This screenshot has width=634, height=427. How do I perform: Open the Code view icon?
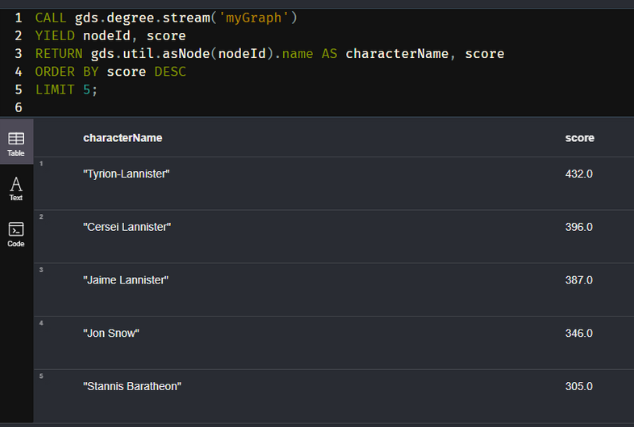point(16,233)
